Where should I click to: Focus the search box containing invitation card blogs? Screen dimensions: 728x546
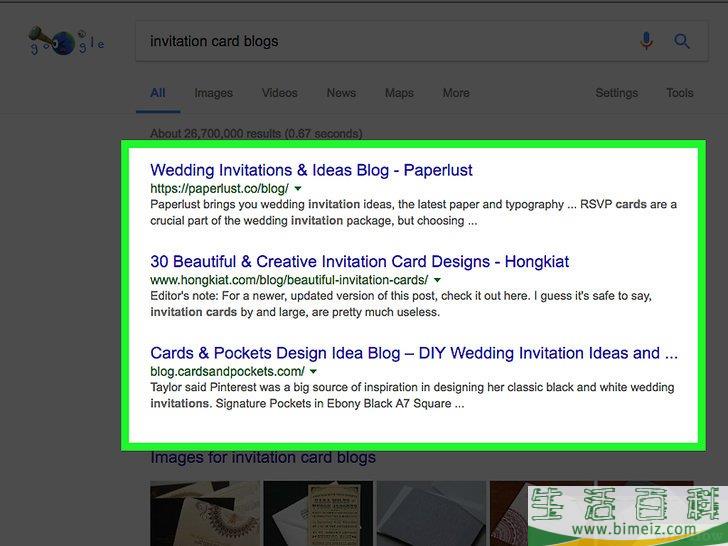(422, 41)
